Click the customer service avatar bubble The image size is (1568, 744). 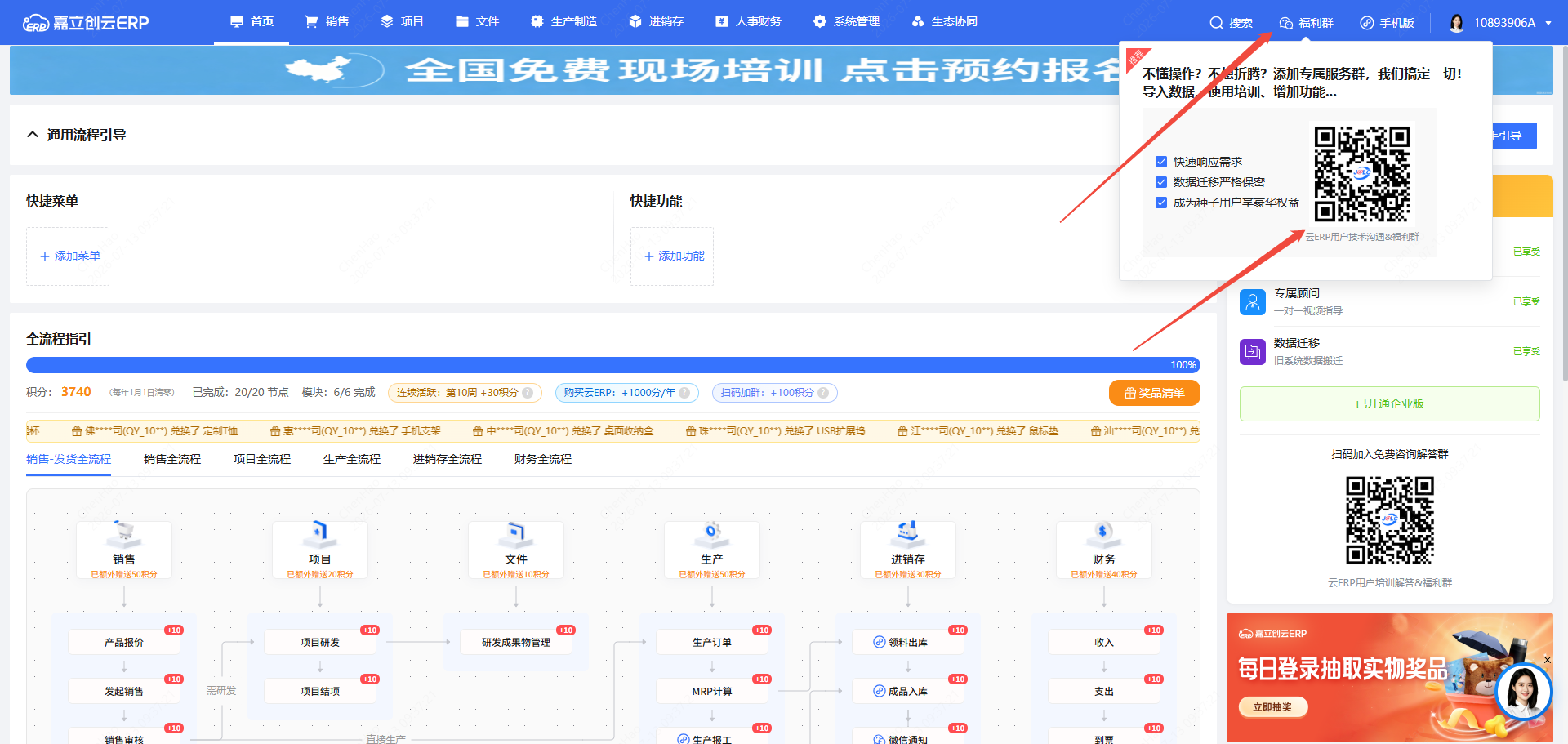(x=1524, y=691)
